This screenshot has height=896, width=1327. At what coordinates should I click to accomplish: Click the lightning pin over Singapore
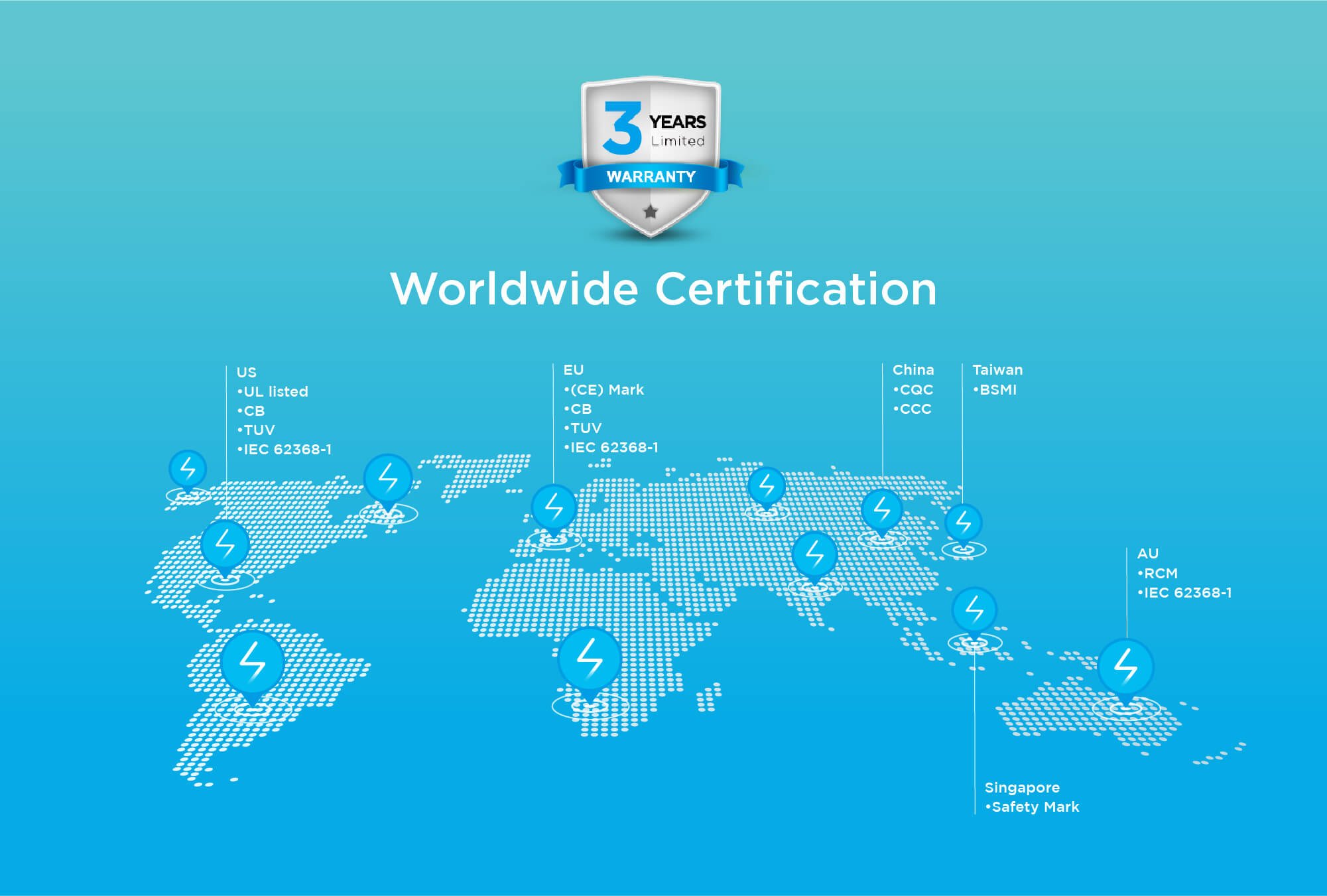(974, 609)
